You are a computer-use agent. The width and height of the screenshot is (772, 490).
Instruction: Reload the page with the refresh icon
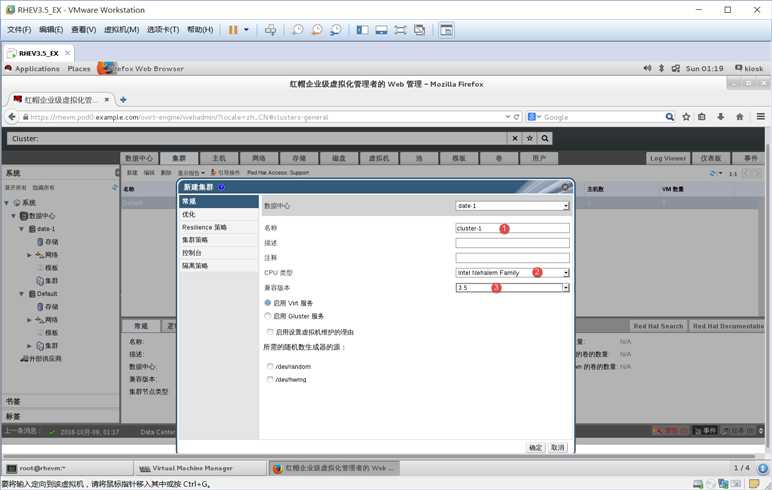click(x=516, y=117)
